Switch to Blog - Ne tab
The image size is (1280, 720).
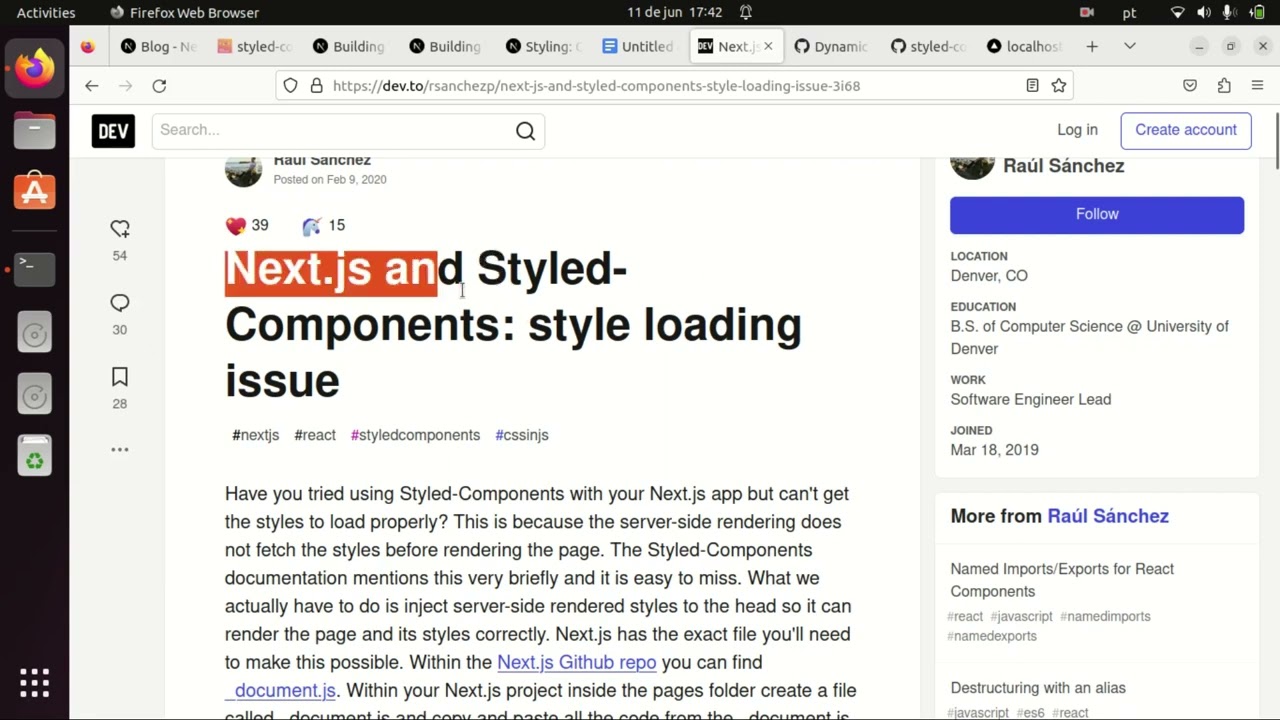coord(158,46)
